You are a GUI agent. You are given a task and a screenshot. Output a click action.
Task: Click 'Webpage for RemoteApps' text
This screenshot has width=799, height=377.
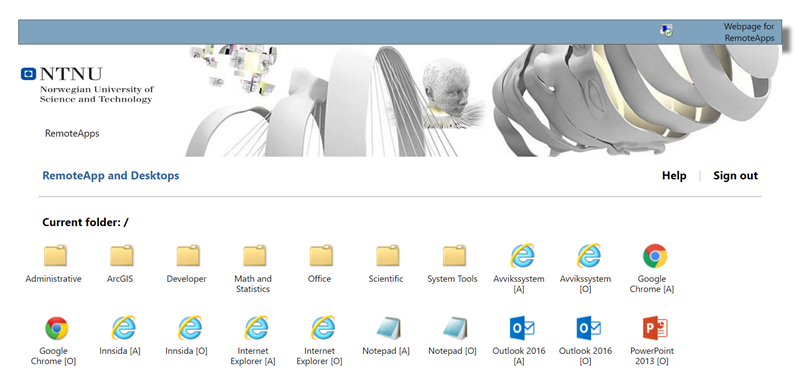[749, 32]
